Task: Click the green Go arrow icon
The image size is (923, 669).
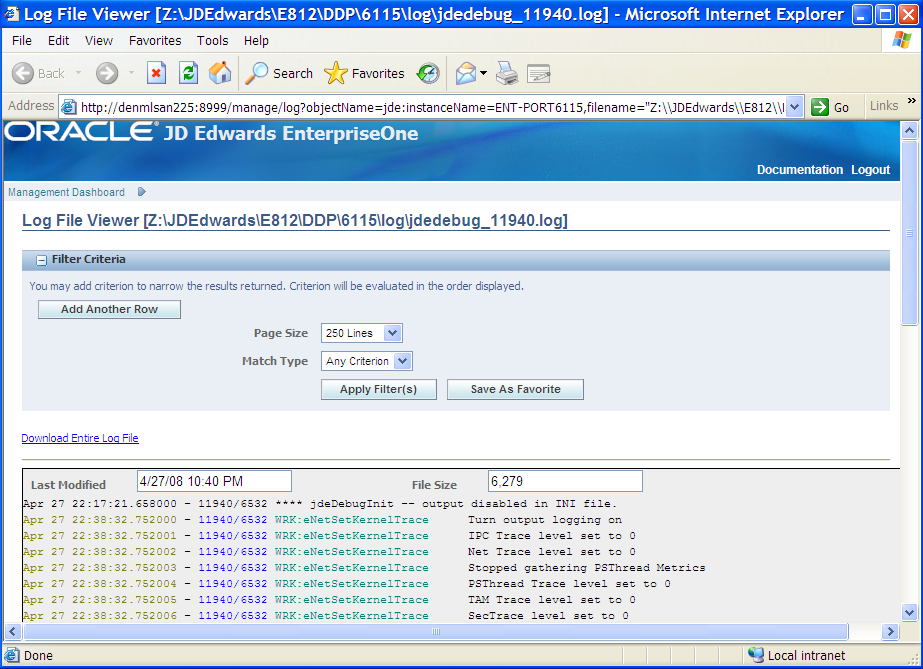Action: (819, 107)
